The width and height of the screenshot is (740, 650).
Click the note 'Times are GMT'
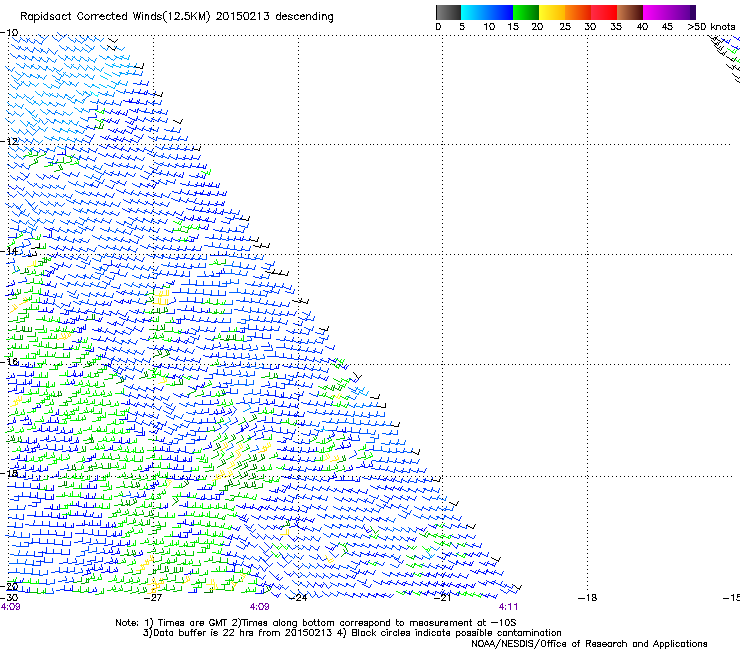193,623
